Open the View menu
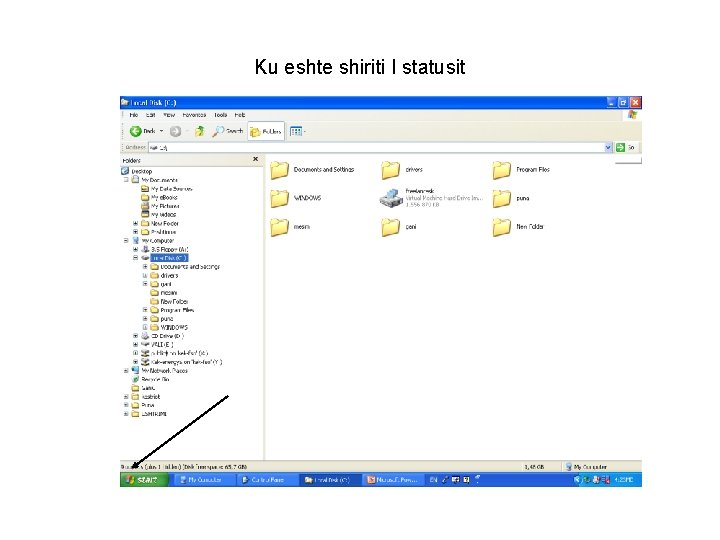 coord(169,115)
